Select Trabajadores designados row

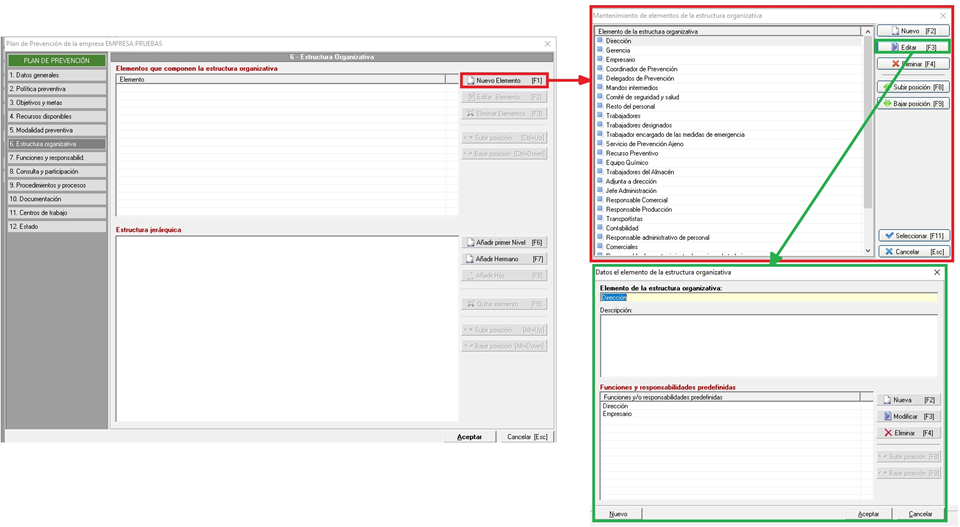pos(729,125)
